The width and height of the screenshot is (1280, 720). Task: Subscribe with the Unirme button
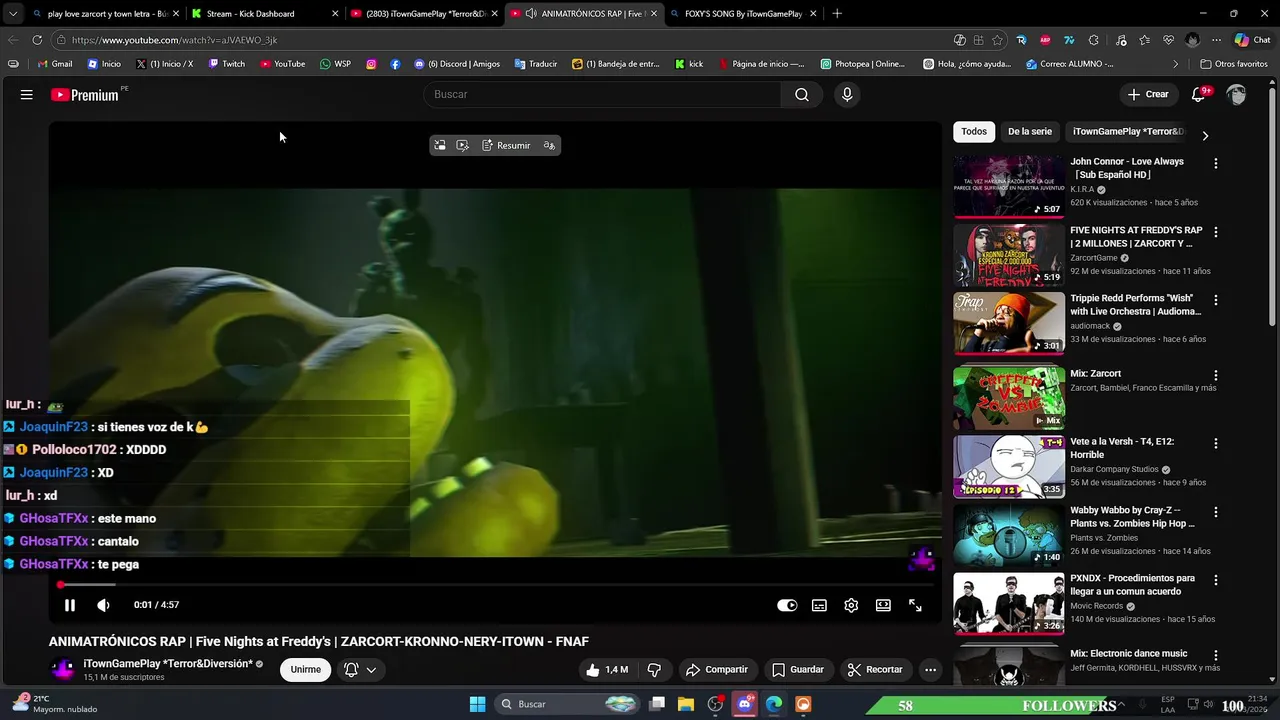305,670
